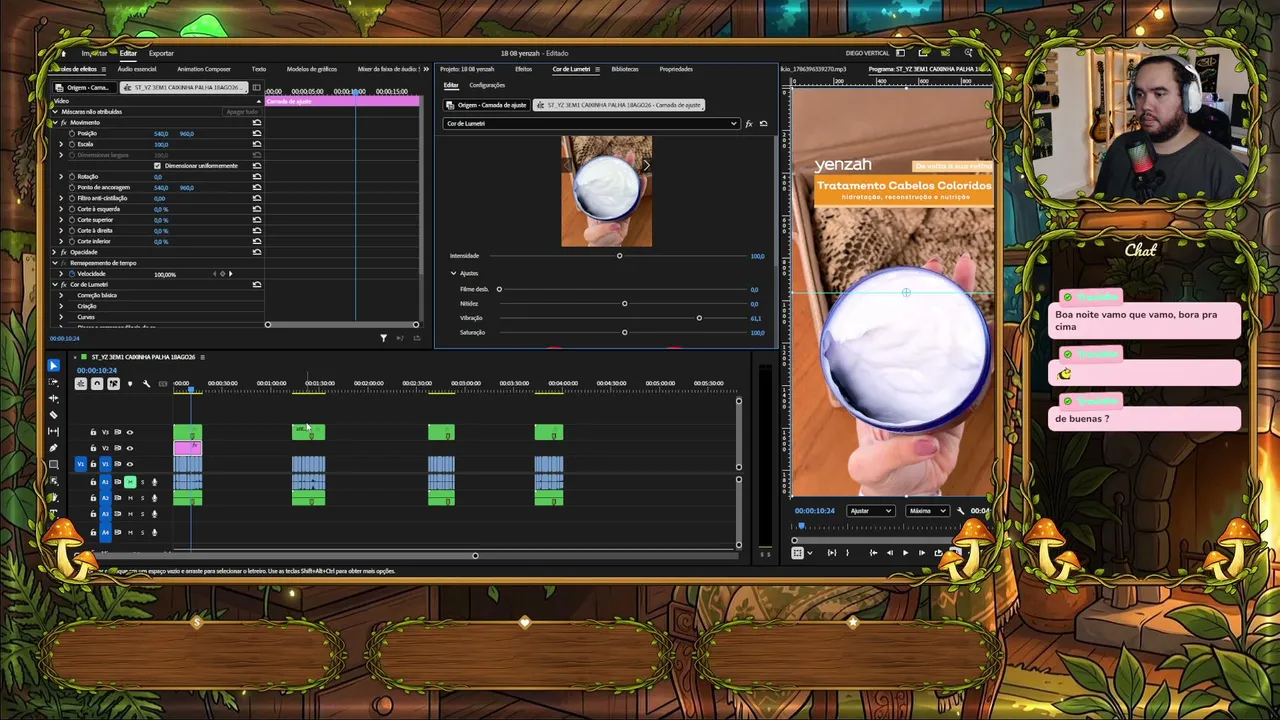
Task: Open the Cor de Lumetri effect dropdown
Action: 592,124
